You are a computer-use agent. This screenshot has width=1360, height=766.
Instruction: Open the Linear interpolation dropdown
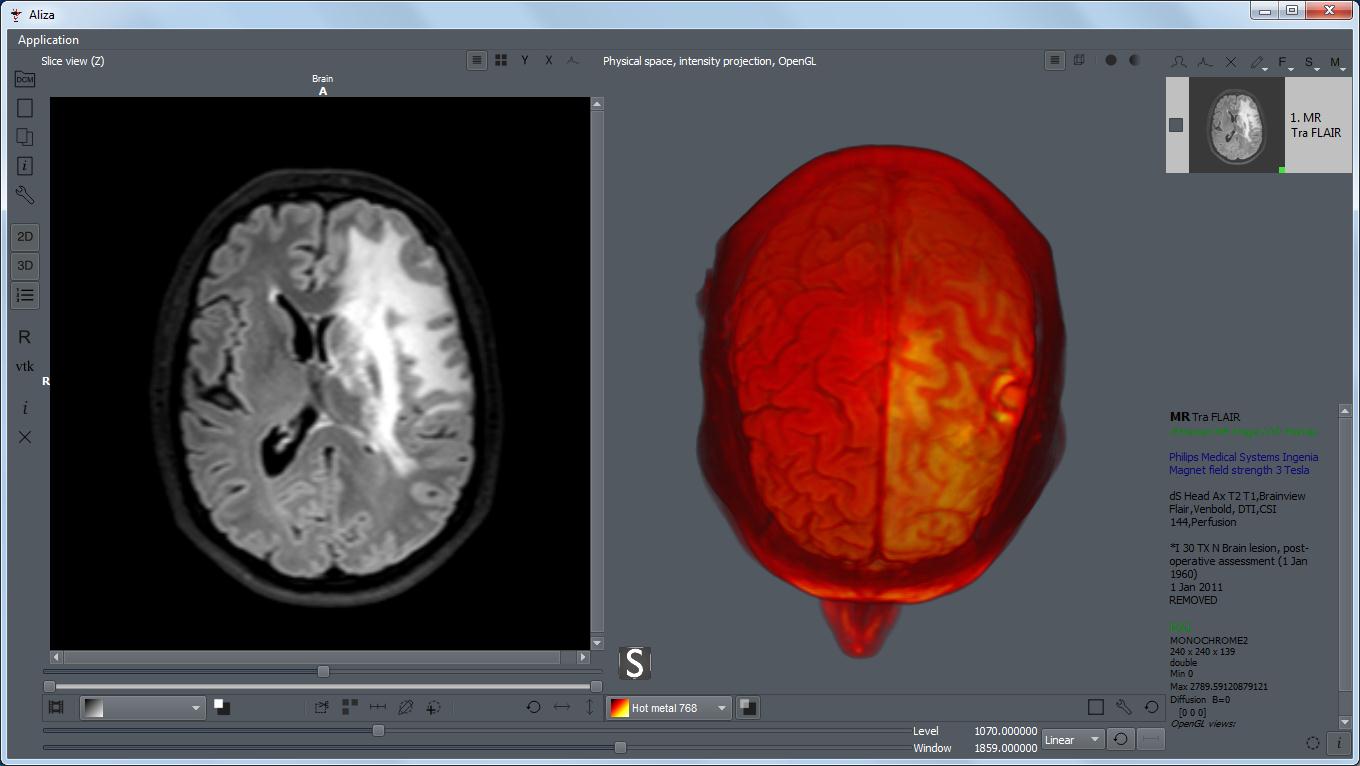1072,740
